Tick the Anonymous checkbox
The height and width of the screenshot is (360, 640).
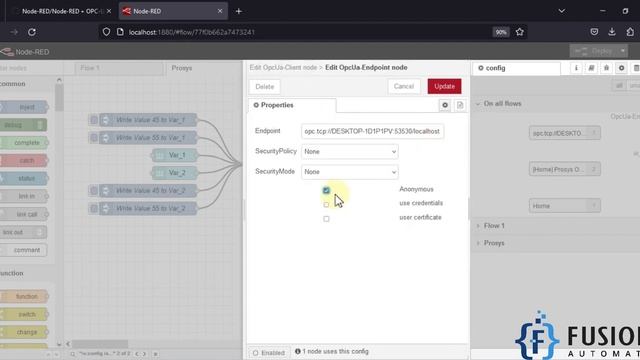326,190
